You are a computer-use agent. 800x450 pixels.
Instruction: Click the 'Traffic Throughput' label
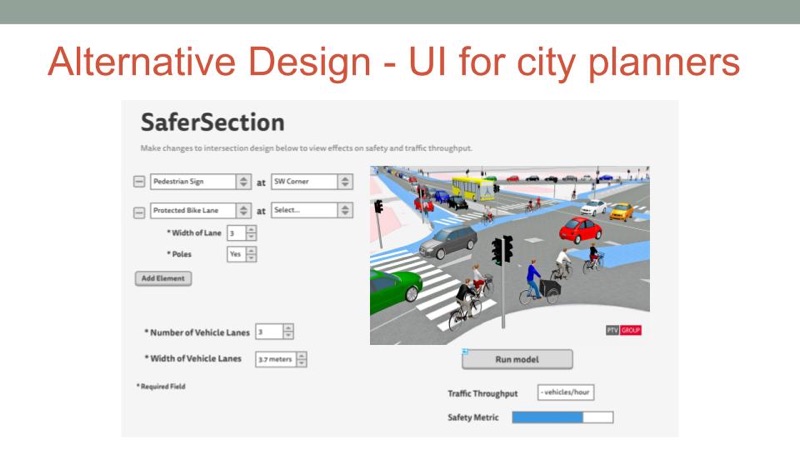(x=483, y=393)
